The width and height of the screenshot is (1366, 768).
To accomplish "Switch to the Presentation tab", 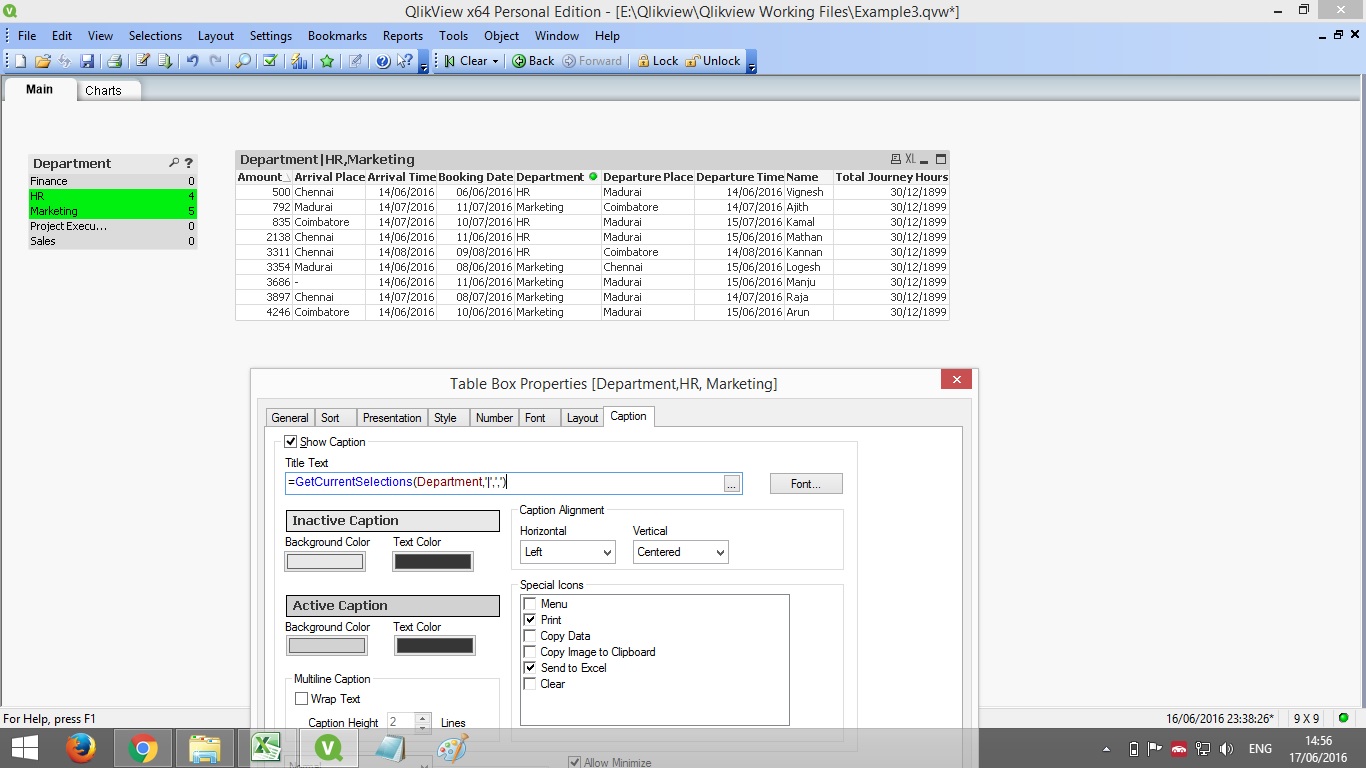I will point(391,418).
